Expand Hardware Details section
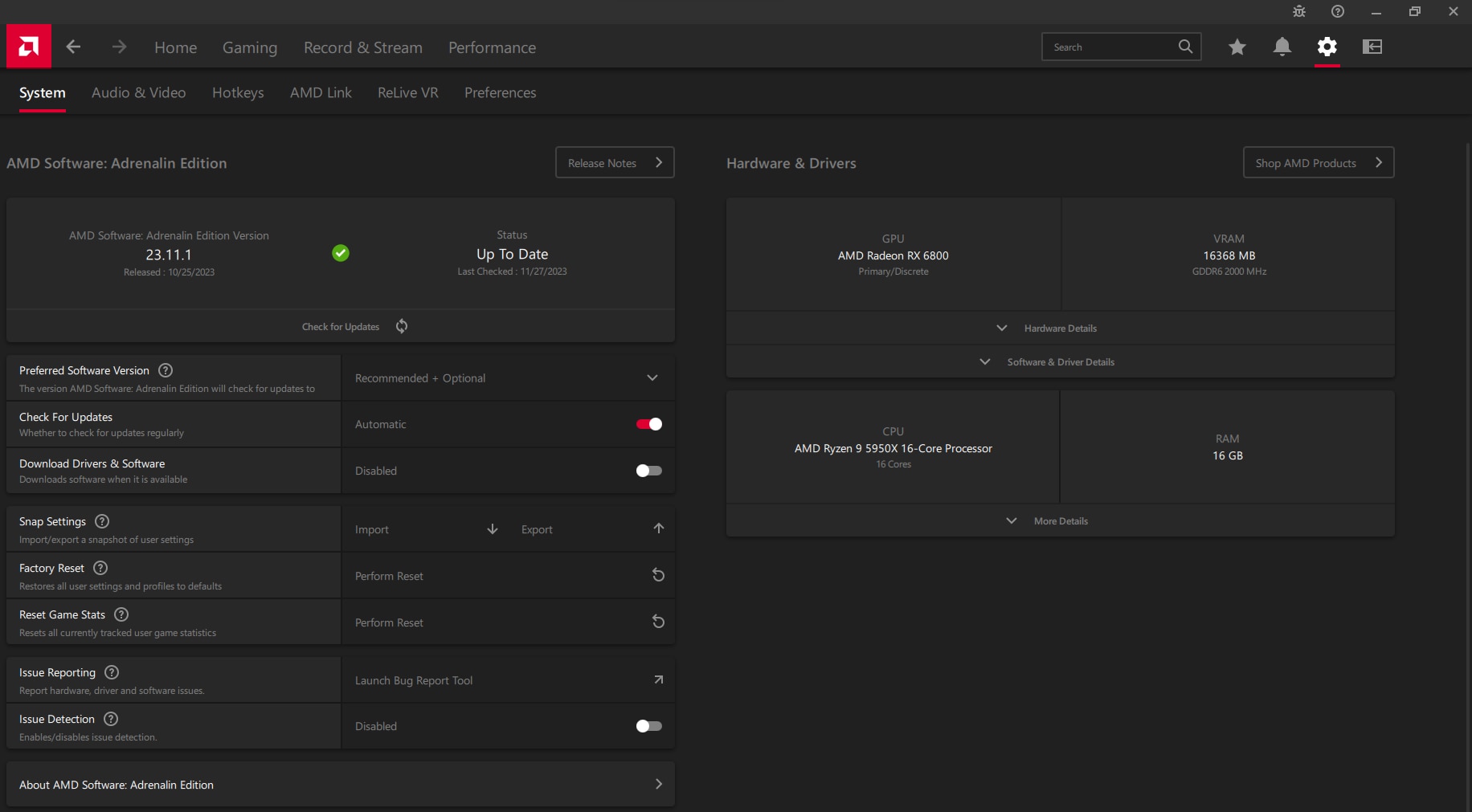This screenshot has height=812, width=1472. [x=1061, y=328]
